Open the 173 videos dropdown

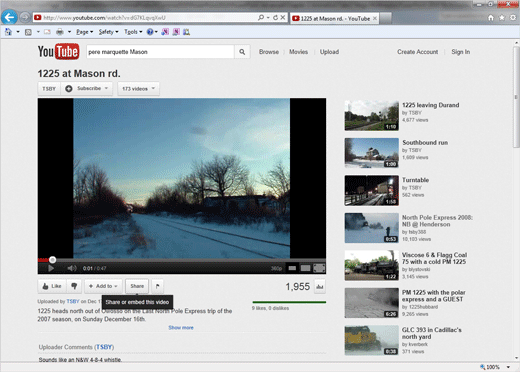point(138,89)
